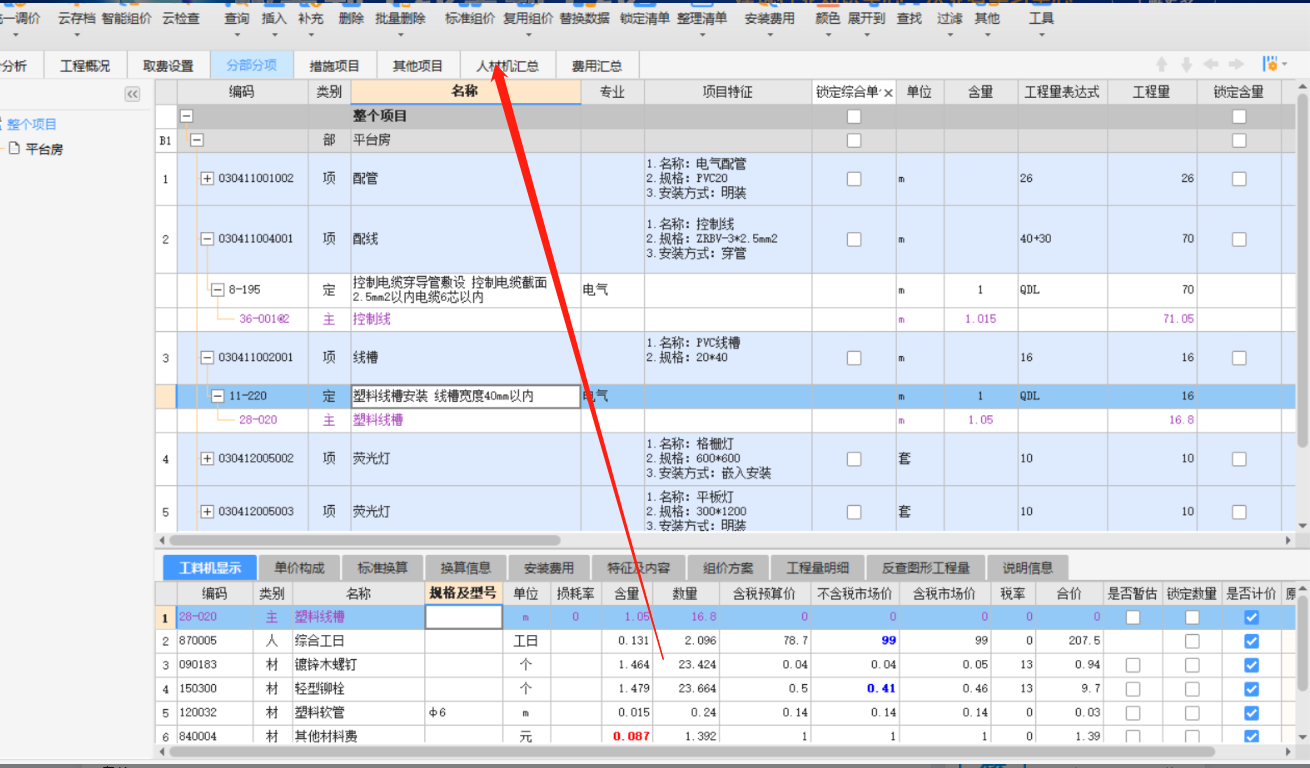Click the 替换数据 toolbar button
This screenshot has width=1310, height=768.
(x=585, y=18)
